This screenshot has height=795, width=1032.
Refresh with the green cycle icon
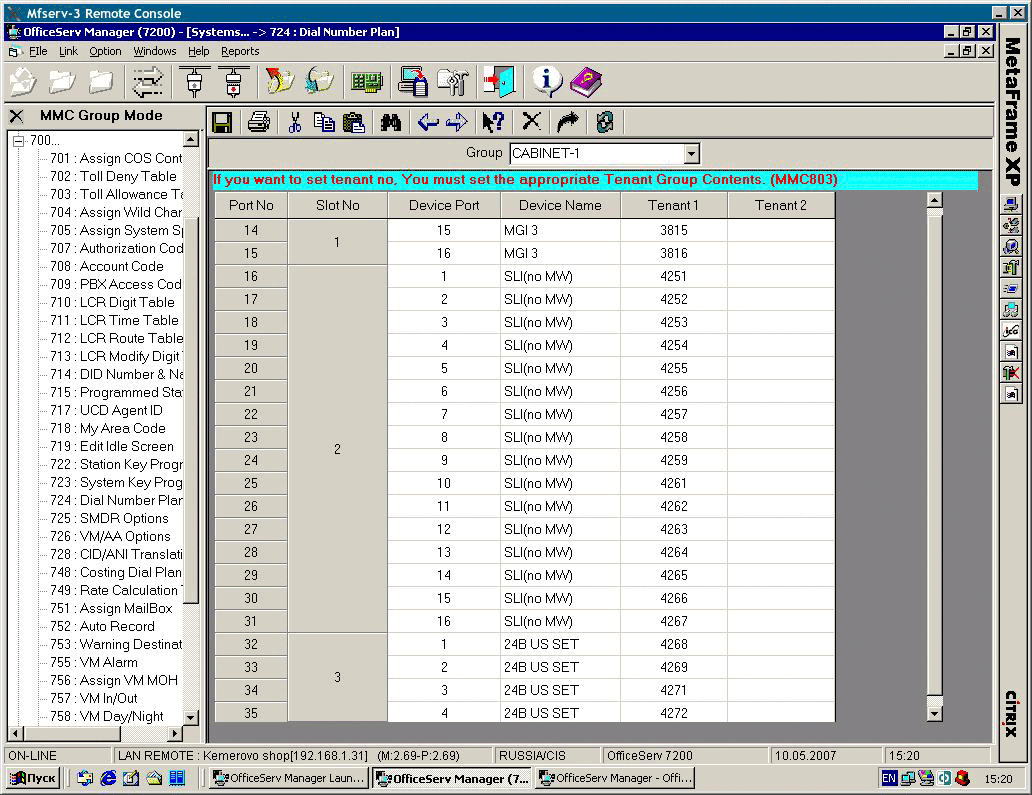[x=604, y=122]
